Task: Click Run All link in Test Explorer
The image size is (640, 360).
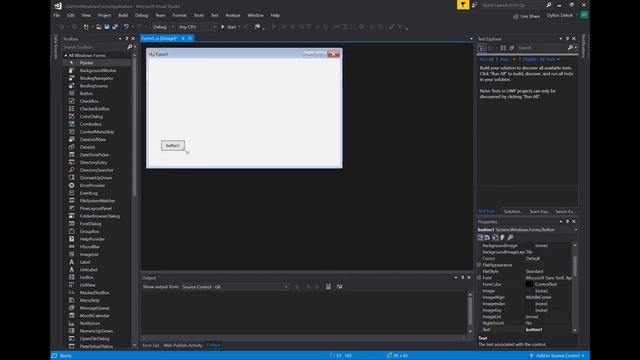Action: click(486, 60)
